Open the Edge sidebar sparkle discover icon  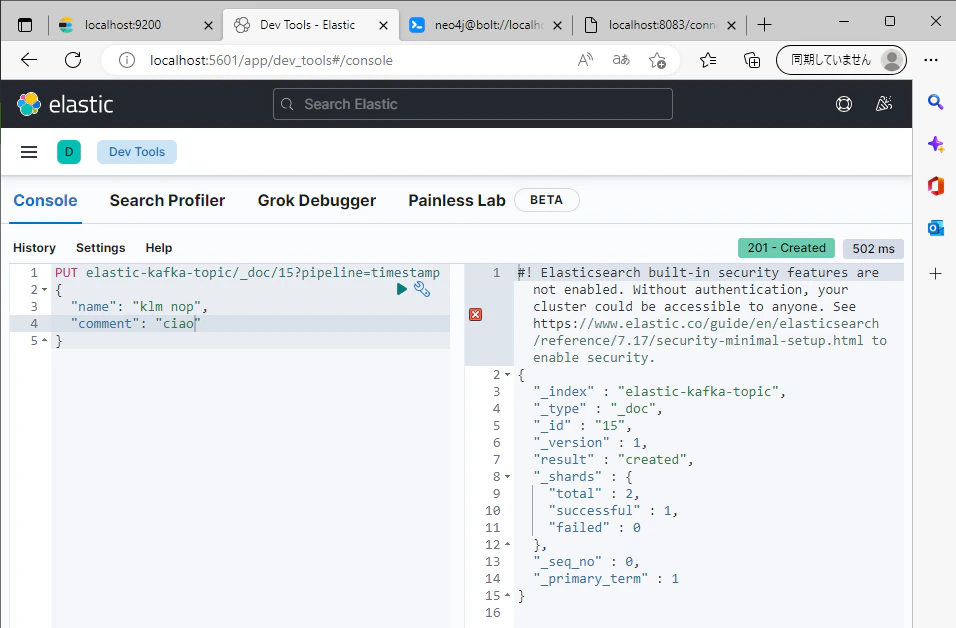coord(936,145)
